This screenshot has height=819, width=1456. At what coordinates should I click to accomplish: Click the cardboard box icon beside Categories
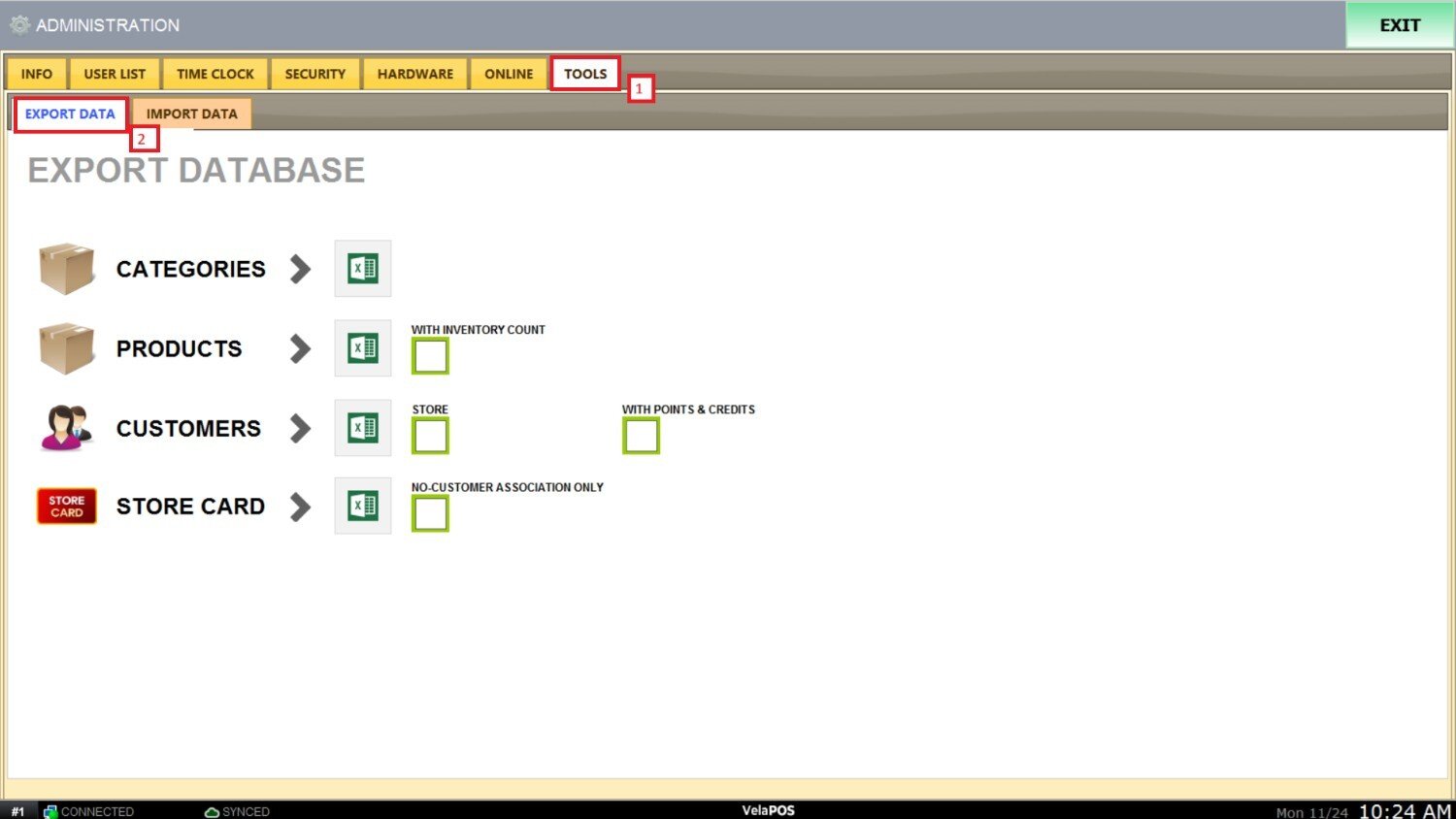[66, 269]
